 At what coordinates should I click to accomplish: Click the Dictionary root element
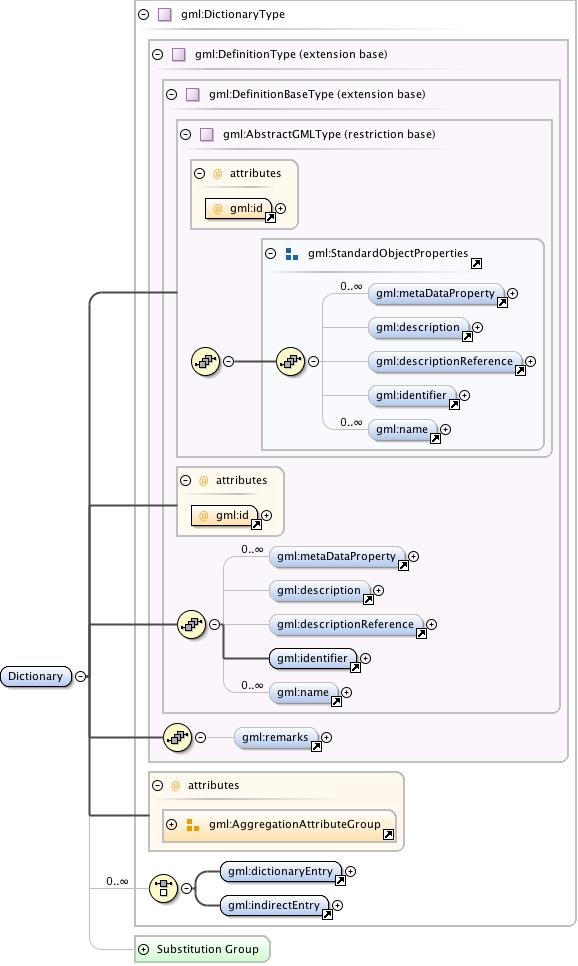36,676
